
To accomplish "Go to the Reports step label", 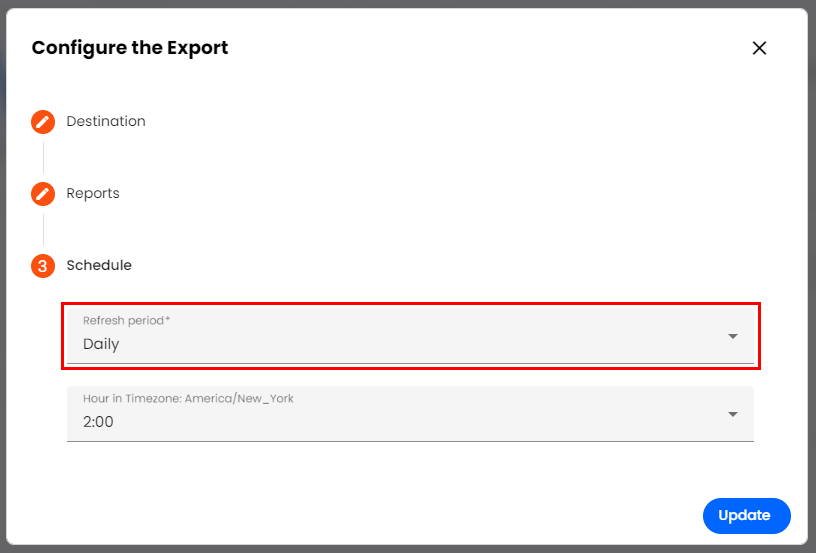I will [x=93, y=193].
